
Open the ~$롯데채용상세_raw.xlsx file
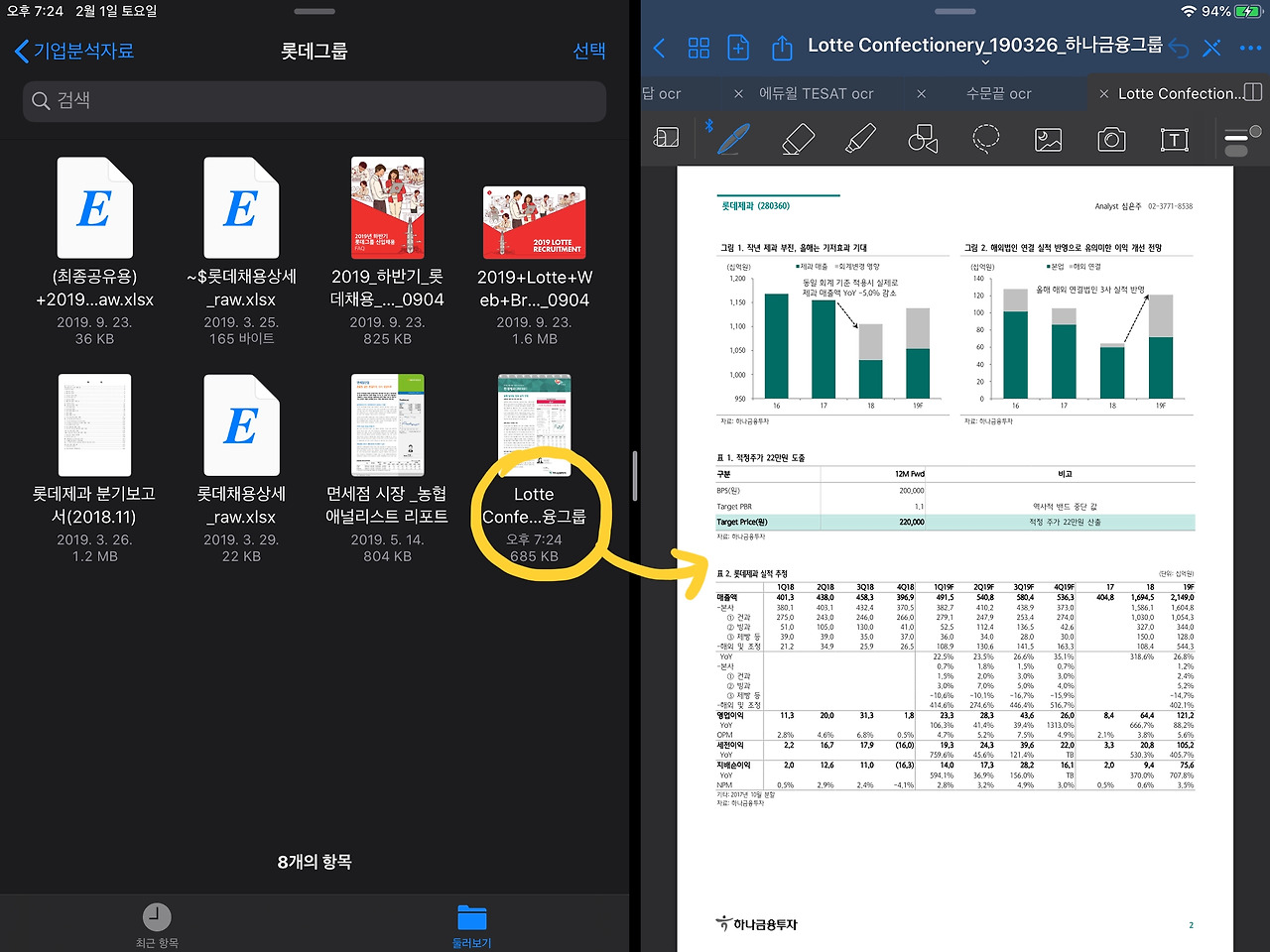pos(242,251)
